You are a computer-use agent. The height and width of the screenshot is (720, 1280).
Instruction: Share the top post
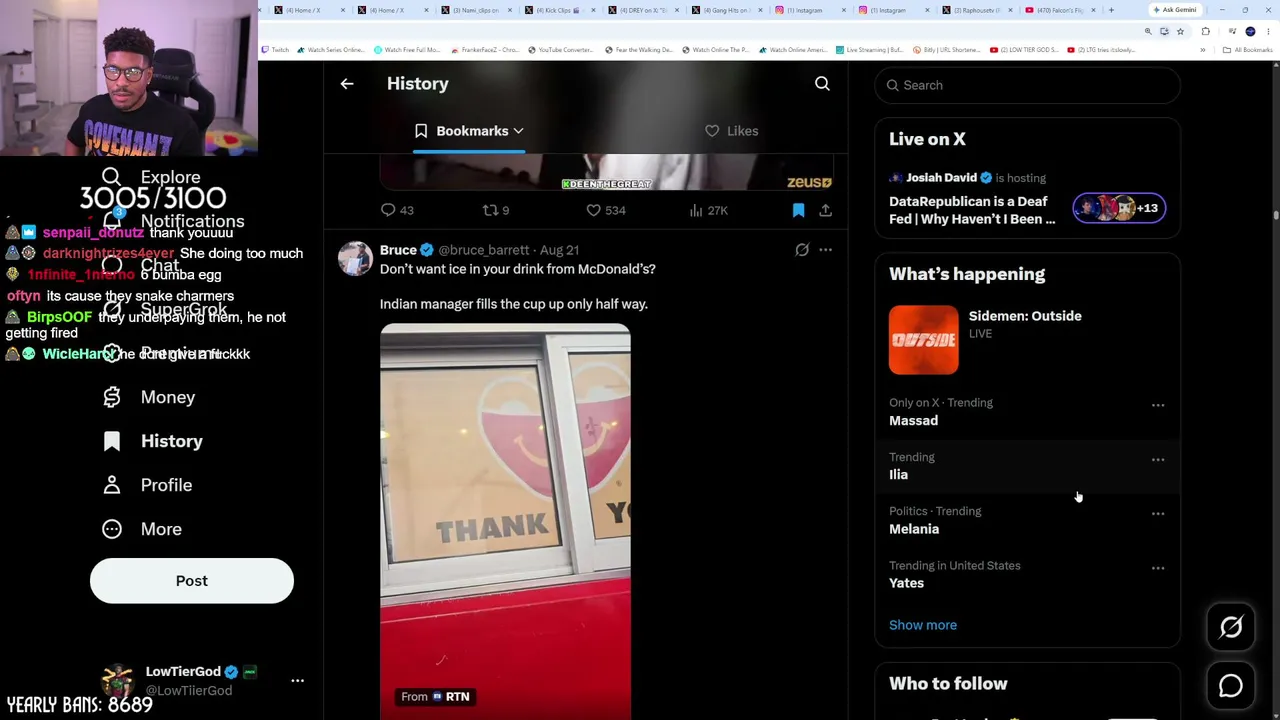(x=825, y=210)
